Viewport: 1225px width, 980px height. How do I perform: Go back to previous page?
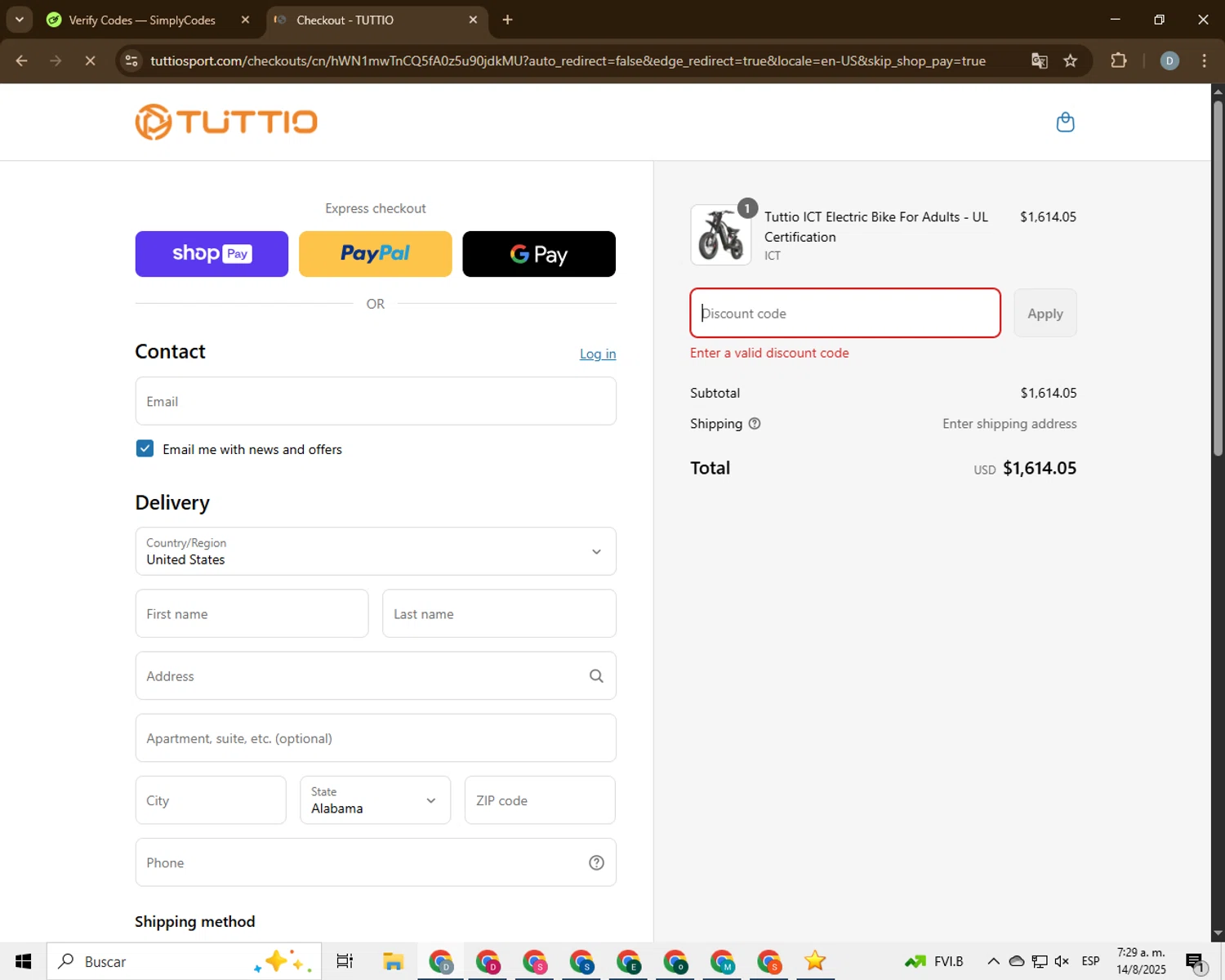coord(22,60)
